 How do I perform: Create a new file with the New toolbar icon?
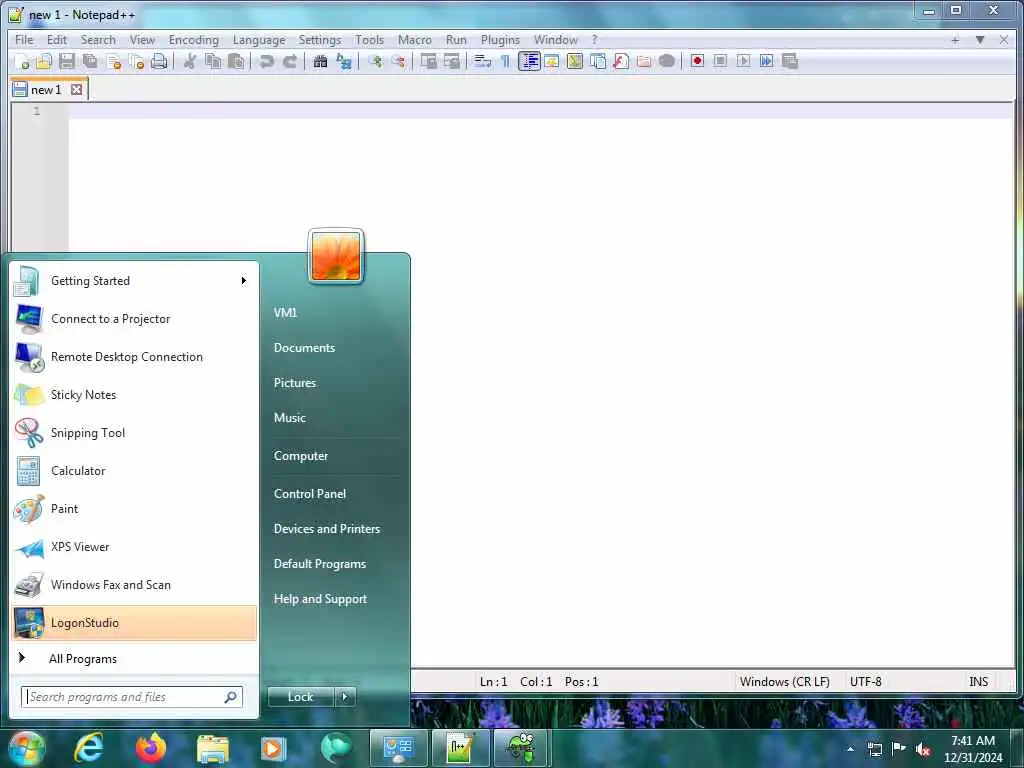pyautogui.click(x=22, y=62)
